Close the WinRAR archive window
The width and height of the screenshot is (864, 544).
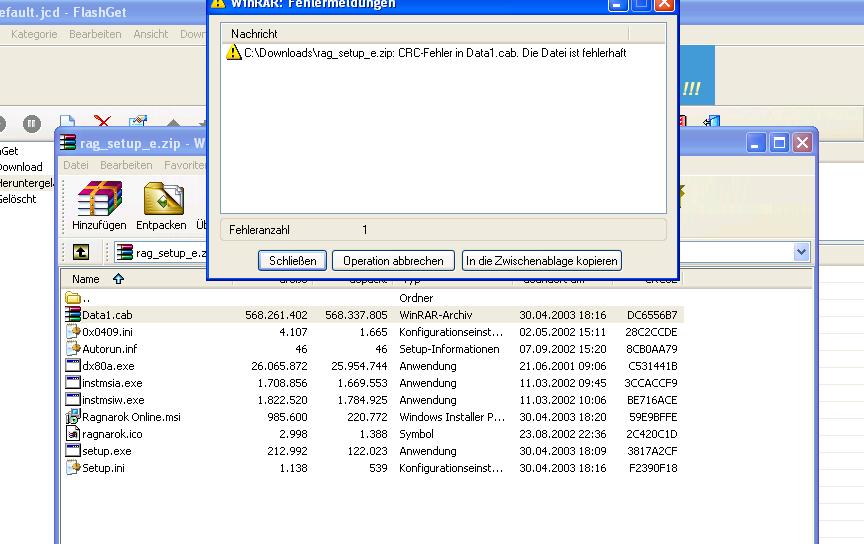pos(802,143)
